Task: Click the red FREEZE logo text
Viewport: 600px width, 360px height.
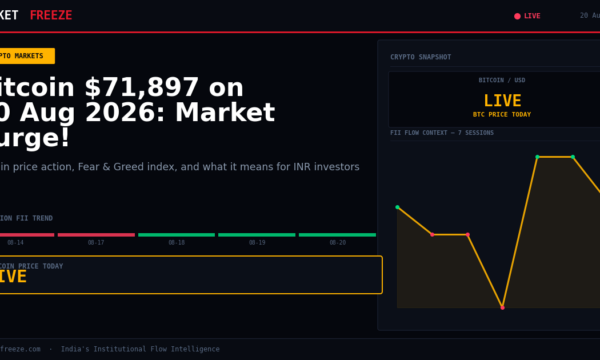Action: 51,15
